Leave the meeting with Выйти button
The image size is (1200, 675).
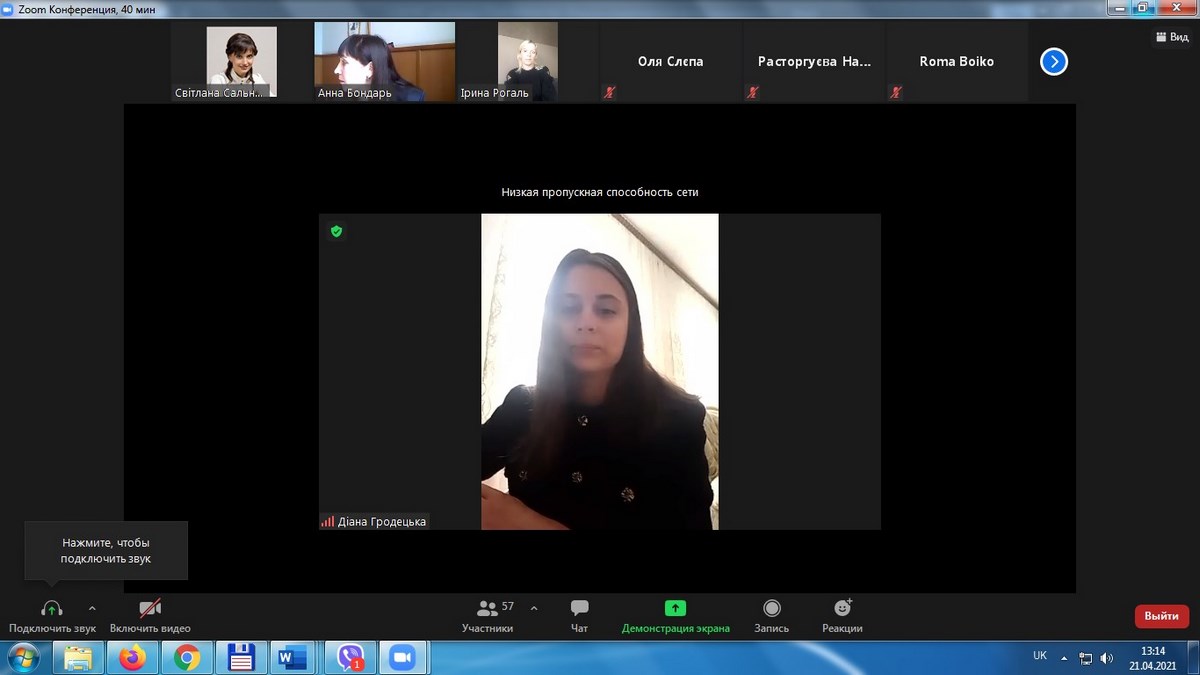[1161, 616]
